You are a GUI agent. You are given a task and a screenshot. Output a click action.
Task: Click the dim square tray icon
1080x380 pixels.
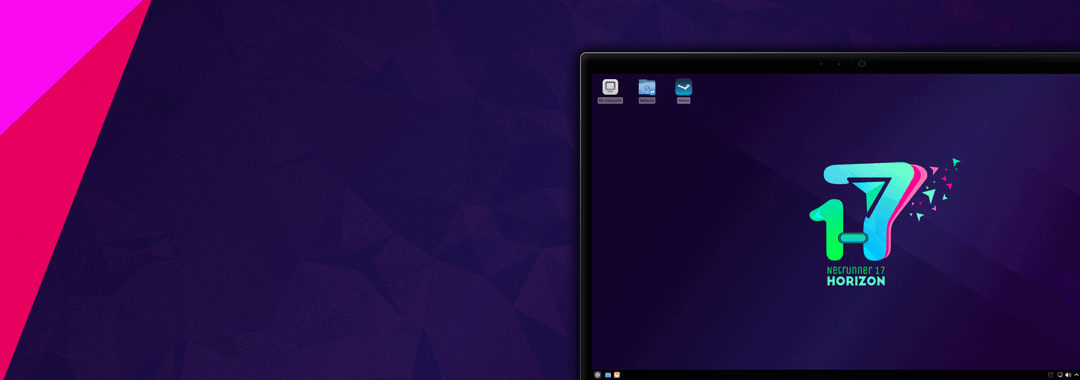coord(1050,375)
